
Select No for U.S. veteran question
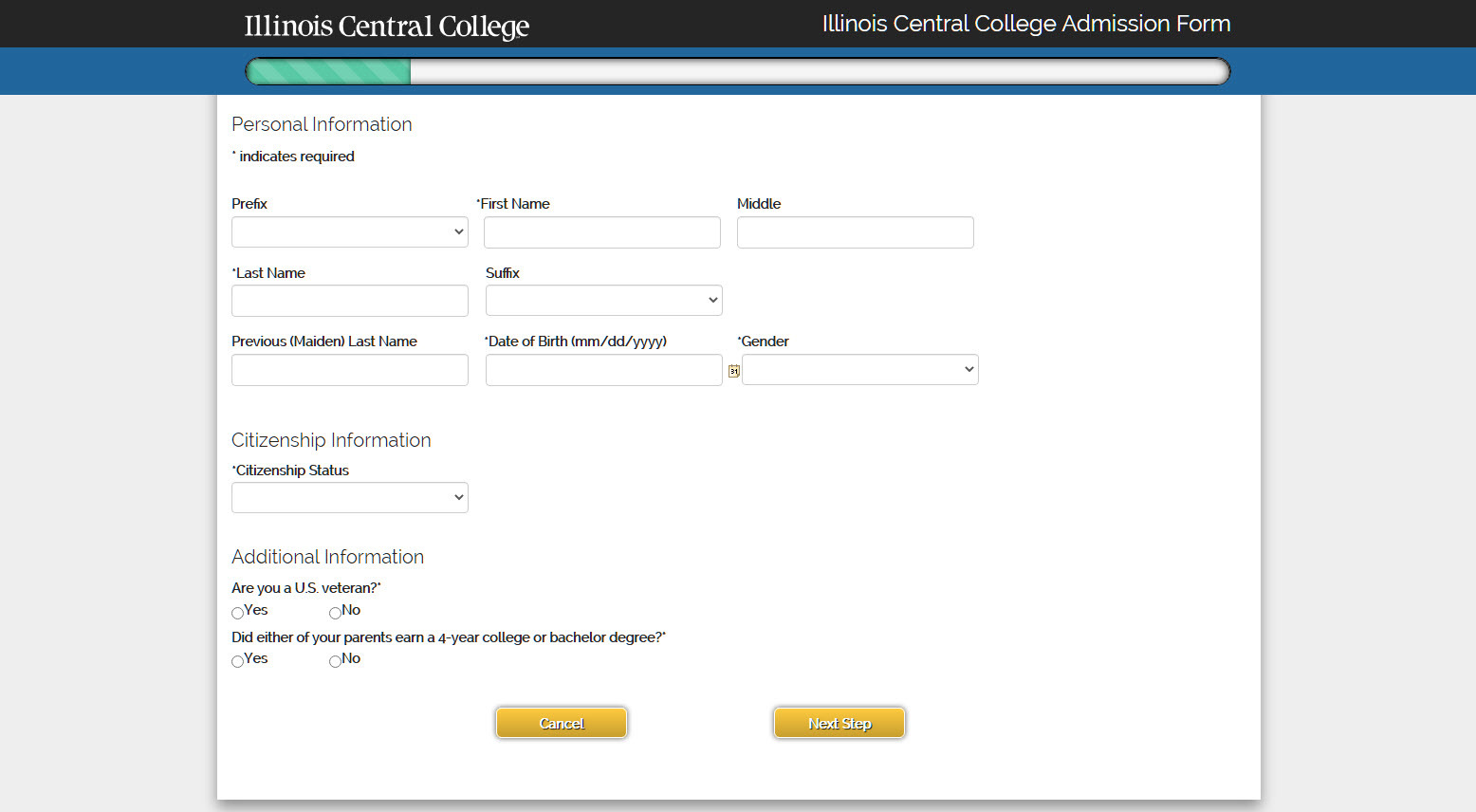(x=335, y=613)
